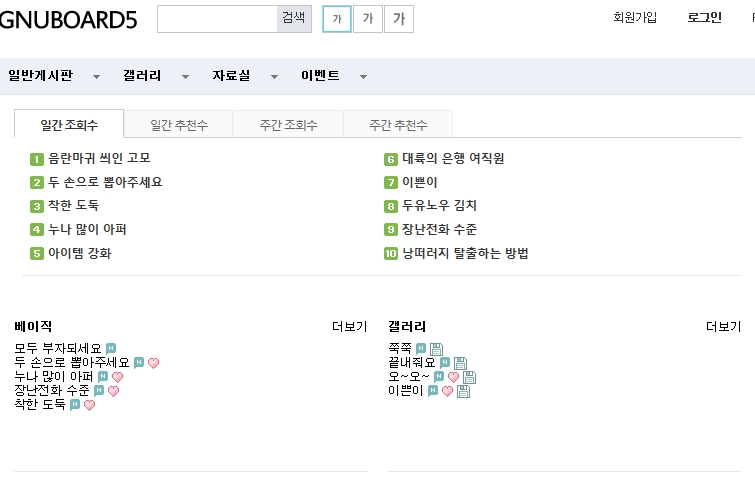Click the file attachment icon beside gallery post 이쁜이
755x485 pixels.
coord(463,391)
